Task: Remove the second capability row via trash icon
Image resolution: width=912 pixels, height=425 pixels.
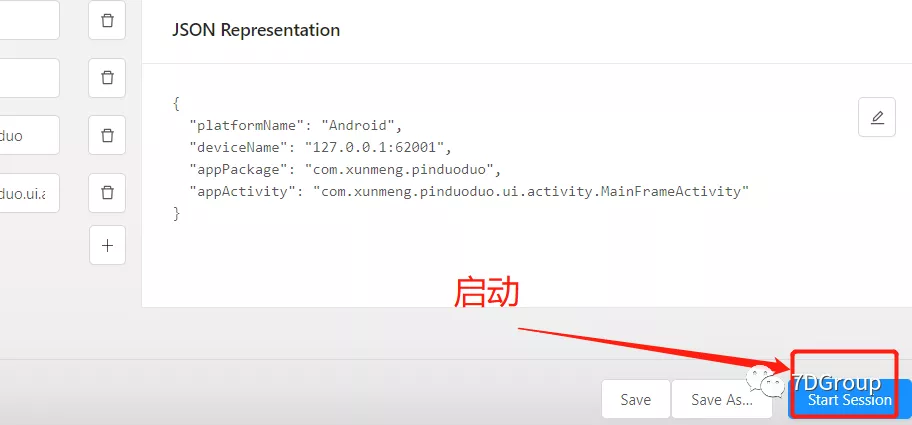Action: pos(107,77)
